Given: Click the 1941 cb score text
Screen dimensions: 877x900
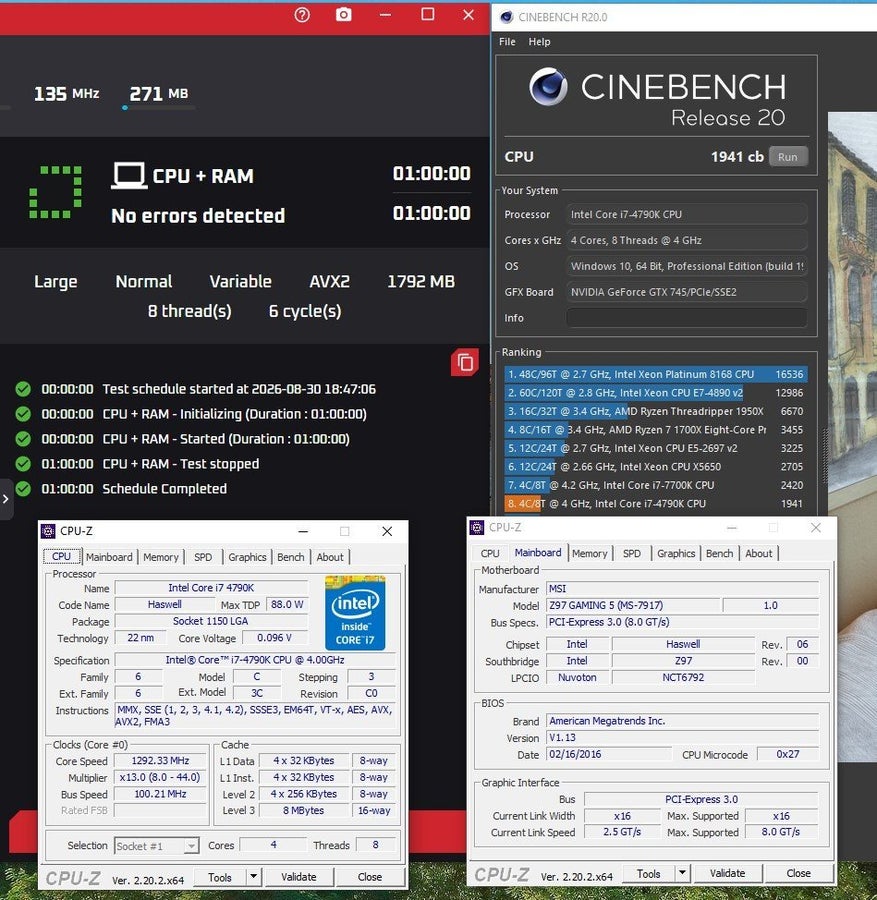Looking at the screenshot, I should pyautogui.click(x=737, y=157).
